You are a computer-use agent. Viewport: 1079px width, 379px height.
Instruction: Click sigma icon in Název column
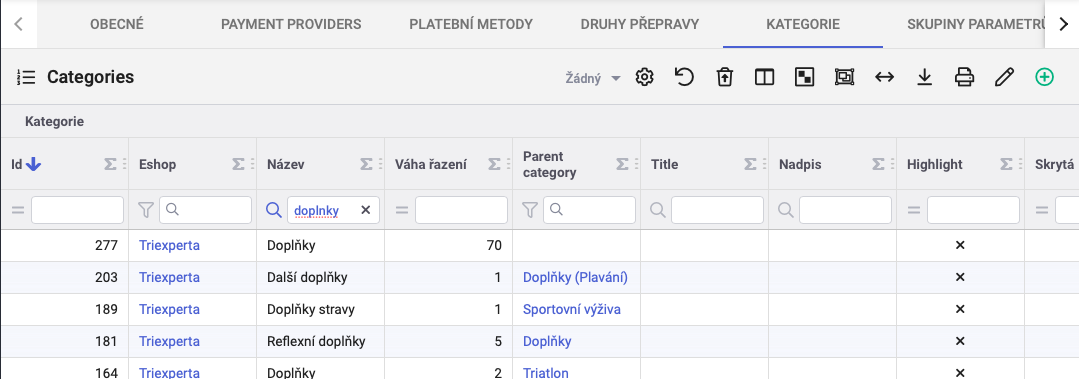(x=365, y=164)
